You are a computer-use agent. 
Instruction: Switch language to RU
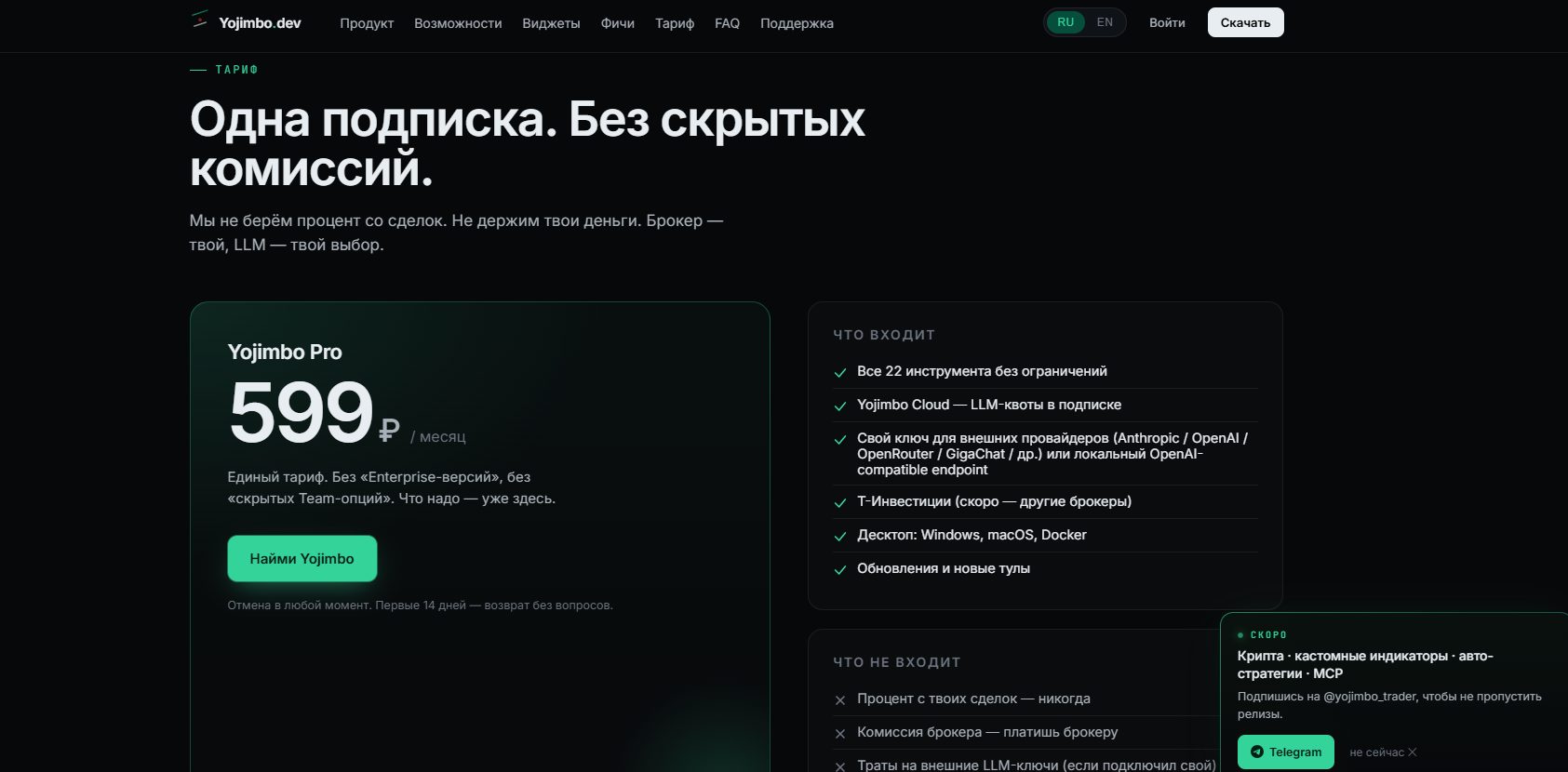[1065, 22]
